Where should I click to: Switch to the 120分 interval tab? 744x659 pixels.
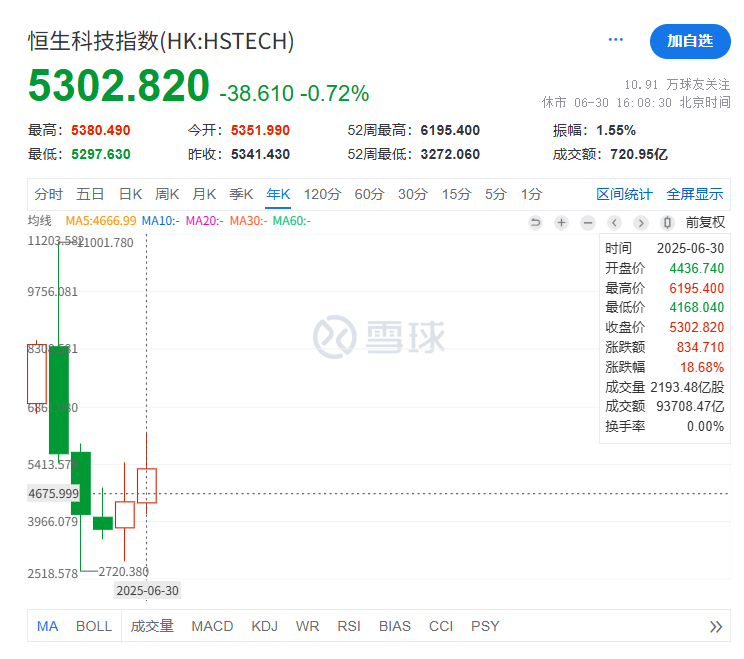click(323, 194)
